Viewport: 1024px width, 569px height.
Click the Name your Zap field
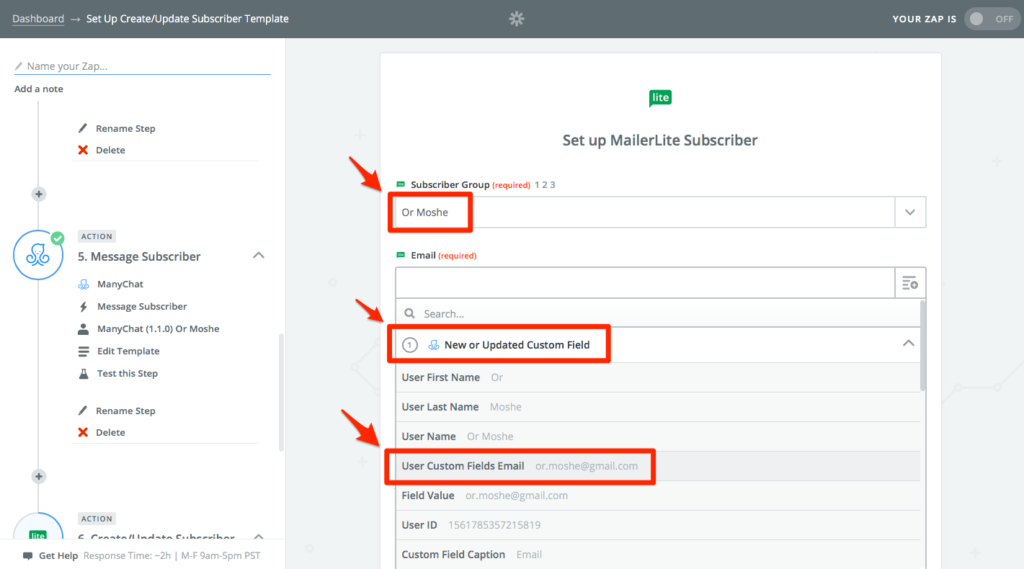[x=142, y=66]
